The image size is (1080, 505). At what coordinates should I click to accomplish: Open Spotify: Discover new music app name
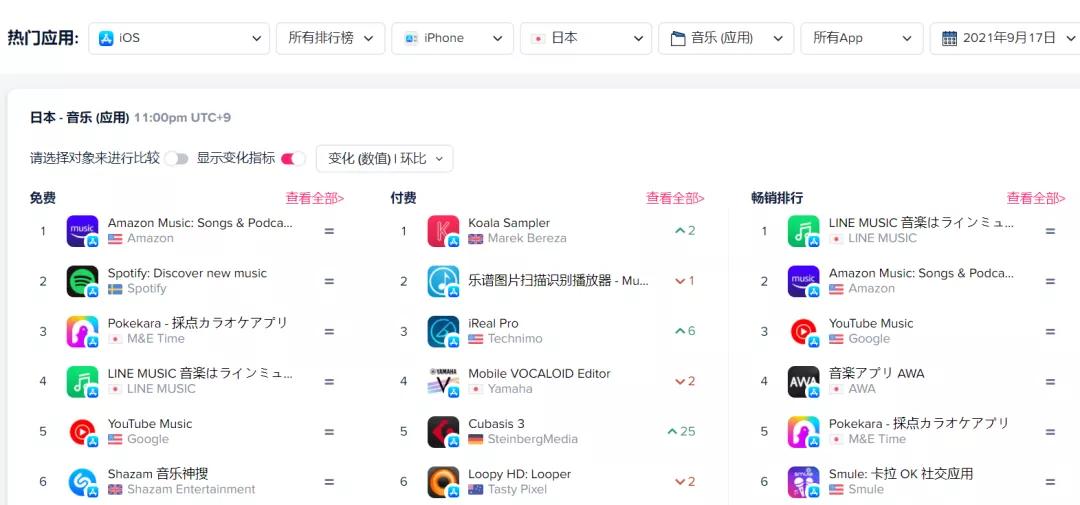pyautogui.click(x=187, y=273)
